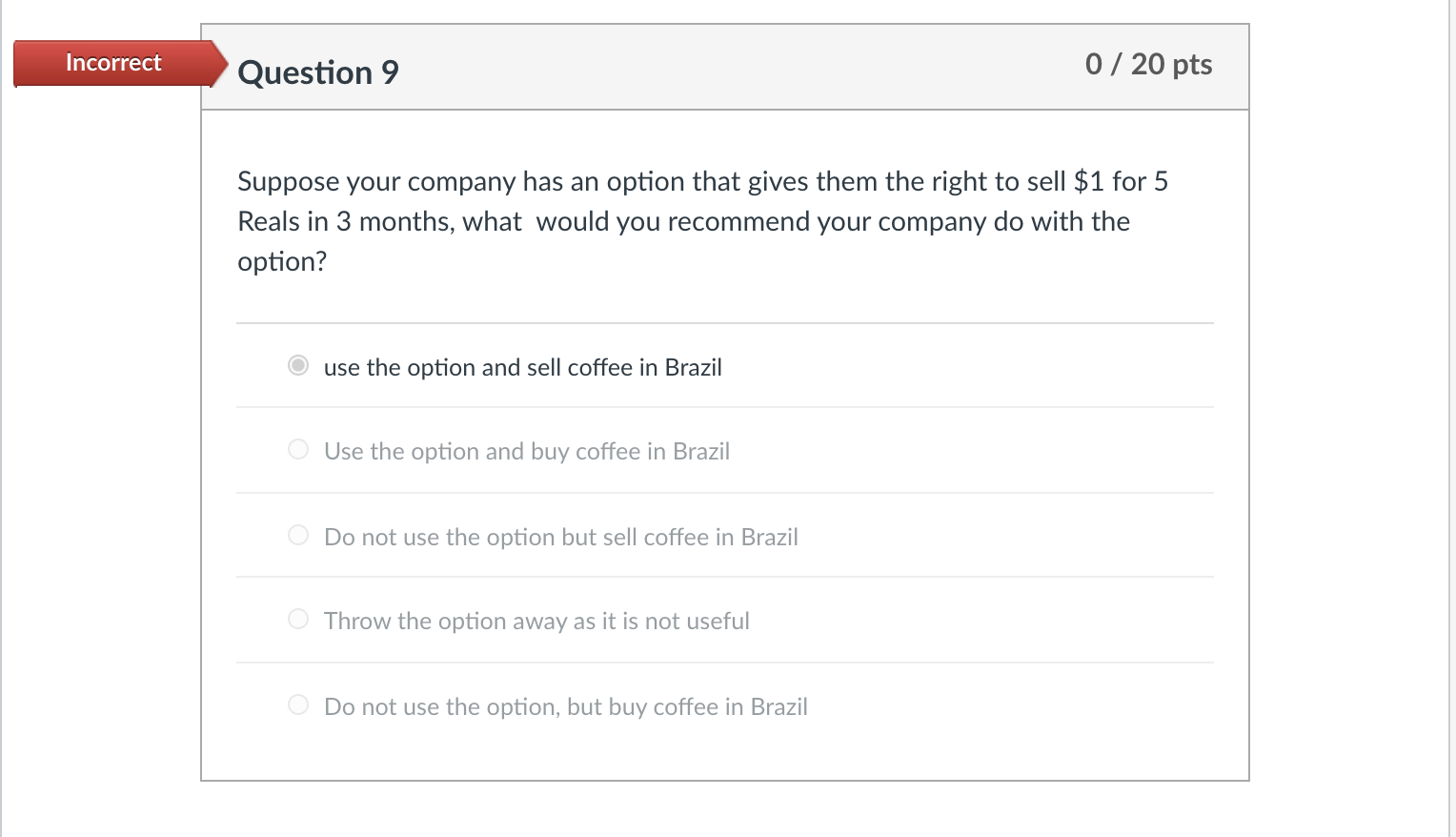
Task: Click the third answer's radio circle
Action: [297, 535]
